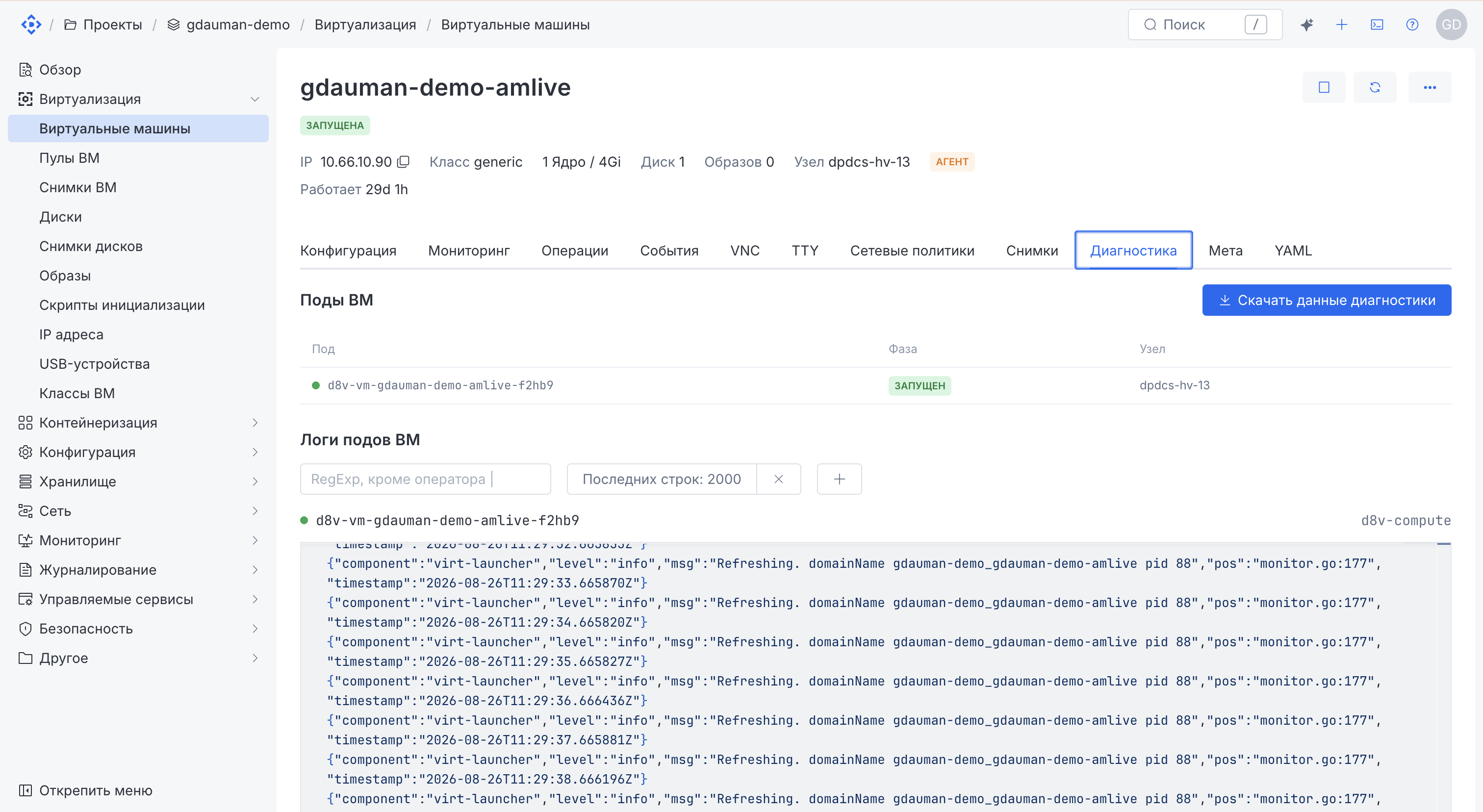The width and height of the screenshot is (1483, 812).
Task: Expand the Журналирование section chevron
Action: tap(255, 570)
